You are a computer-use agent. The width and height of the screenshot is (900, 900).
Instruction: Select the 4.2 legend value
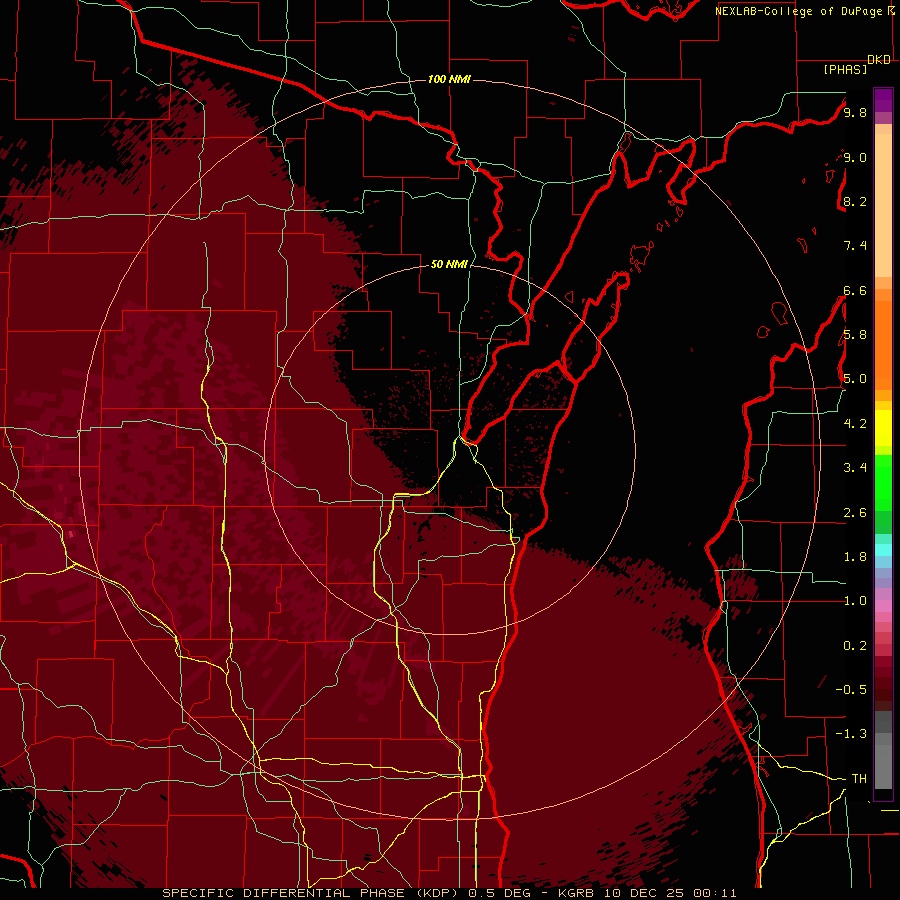(x=855, y=424)
